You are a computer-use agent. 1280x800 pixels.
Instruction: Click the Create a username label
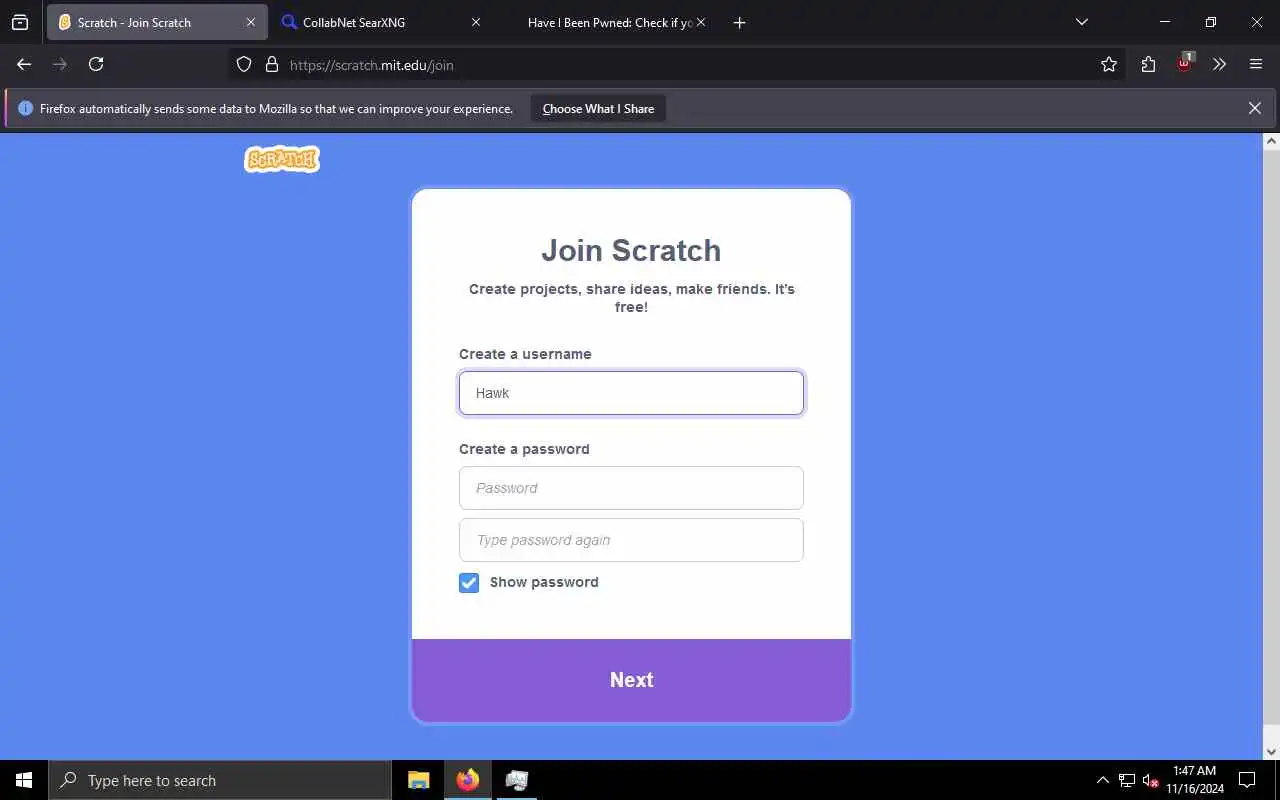pyautogui.click(x=525, y=354)
